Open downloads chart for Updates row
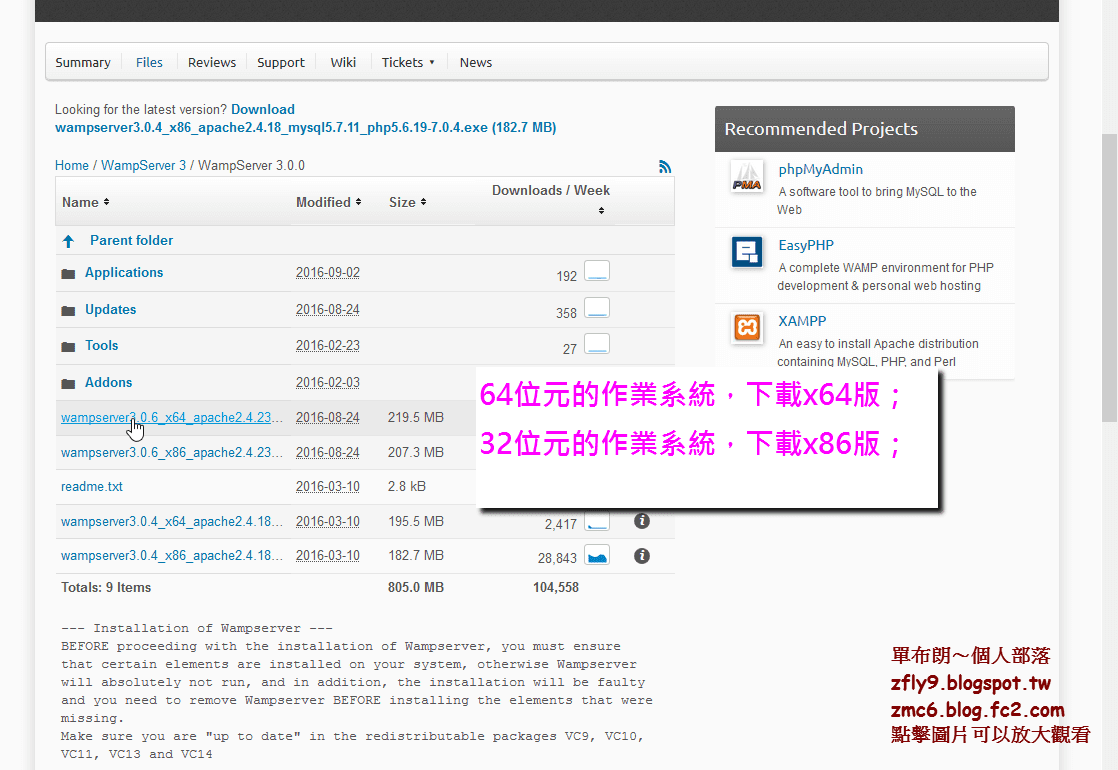 coord(597,307)
